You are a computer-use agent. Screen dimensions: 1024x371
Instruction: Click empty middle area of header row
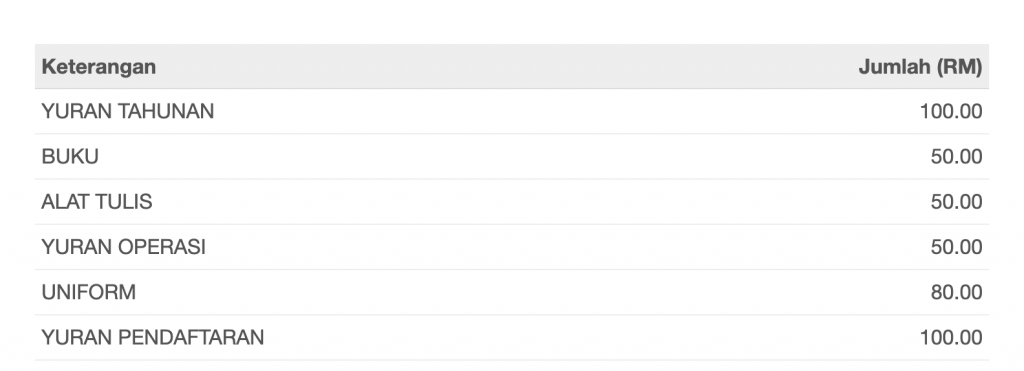(x=512, y=67)
